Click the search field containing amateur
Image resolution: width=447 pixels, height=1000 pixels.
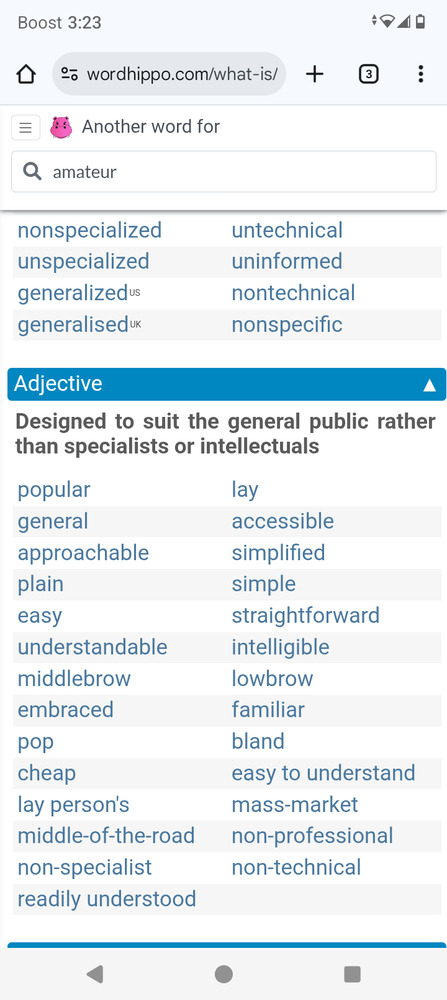click(224, 172)
